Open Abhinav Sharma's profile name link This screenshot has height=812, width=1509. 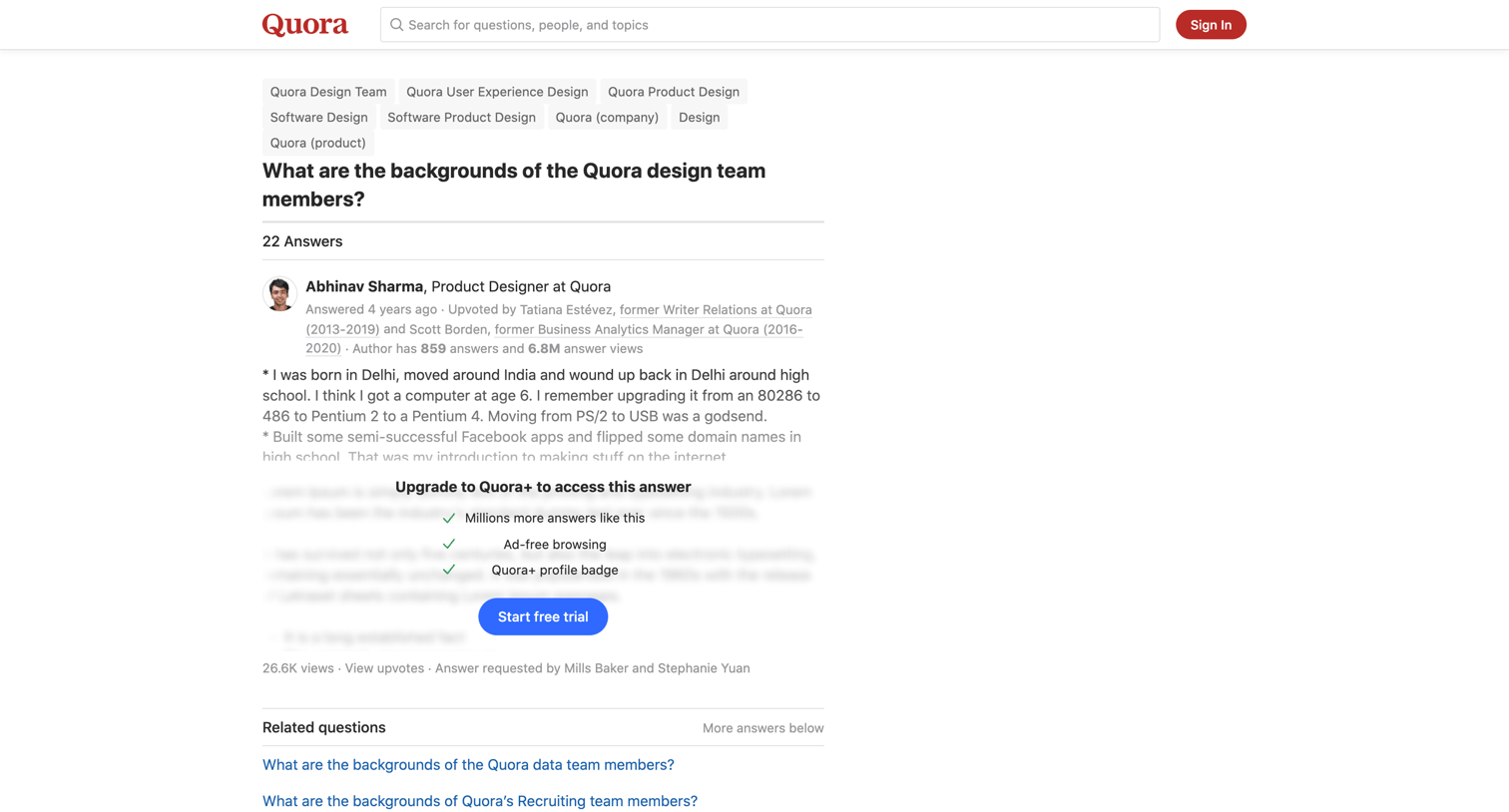point(364,286)
